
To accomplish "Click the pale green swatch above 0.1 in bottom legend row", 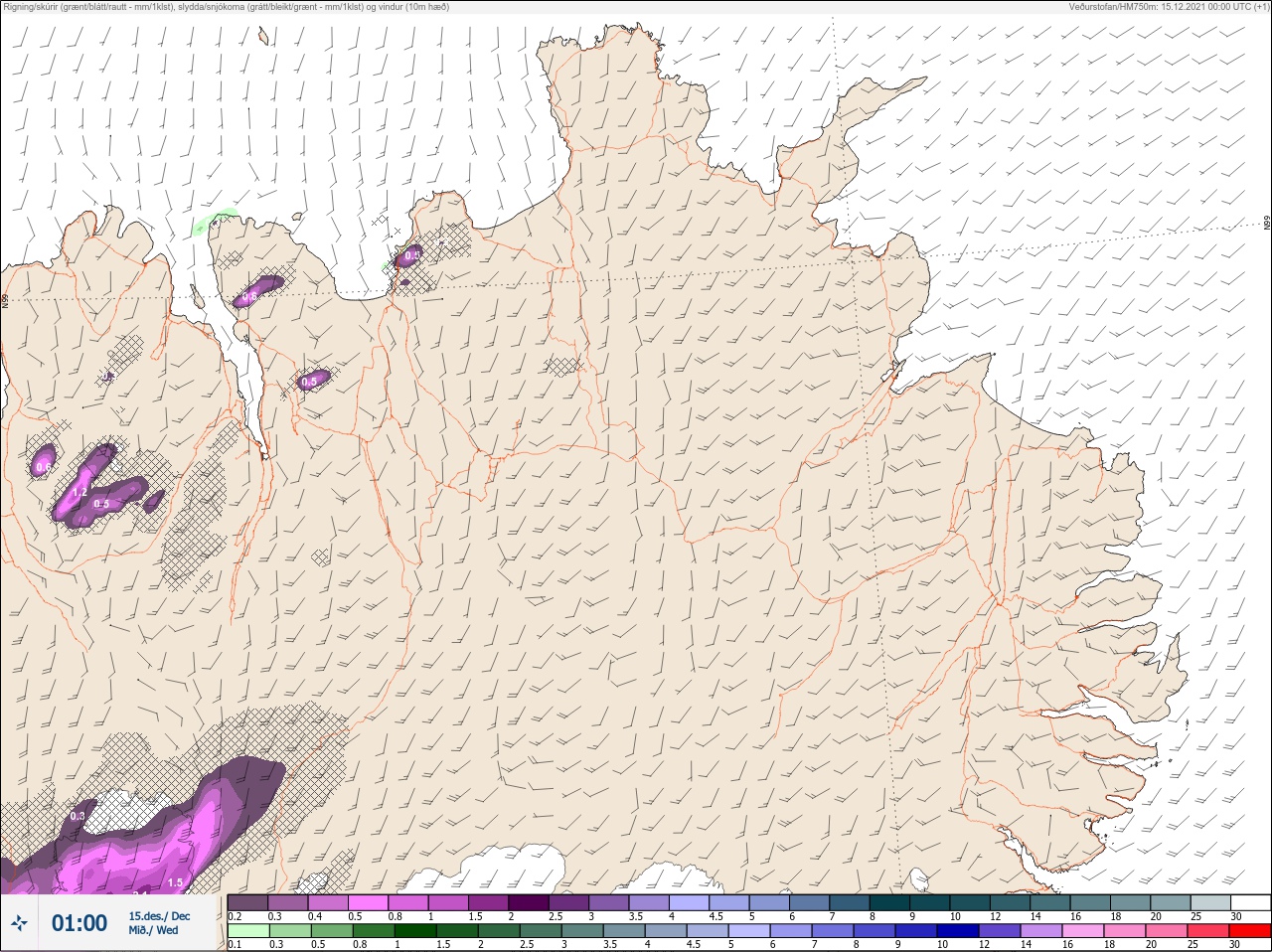I will [x=248, y=931].
